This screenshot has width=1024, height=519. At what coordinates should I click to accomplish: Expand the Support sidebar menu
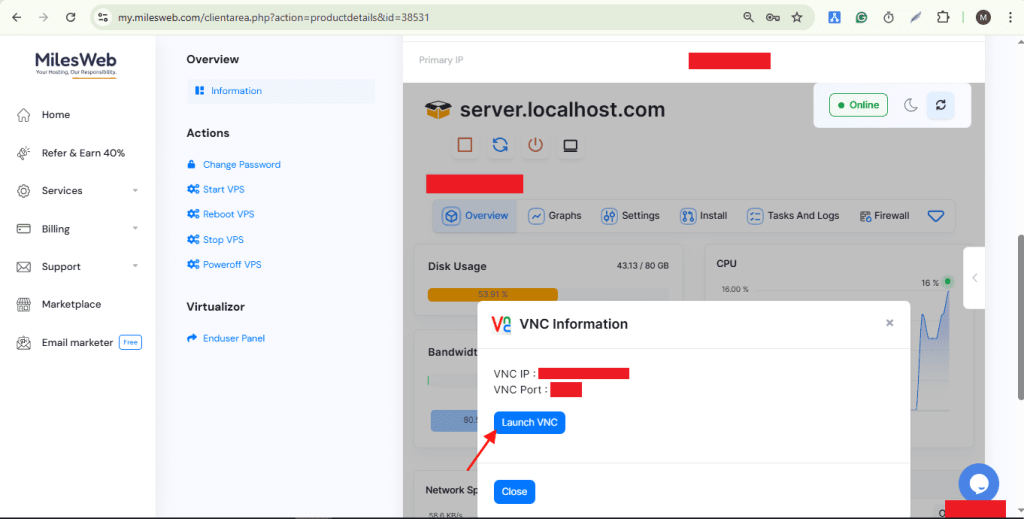tap(77, 267)
